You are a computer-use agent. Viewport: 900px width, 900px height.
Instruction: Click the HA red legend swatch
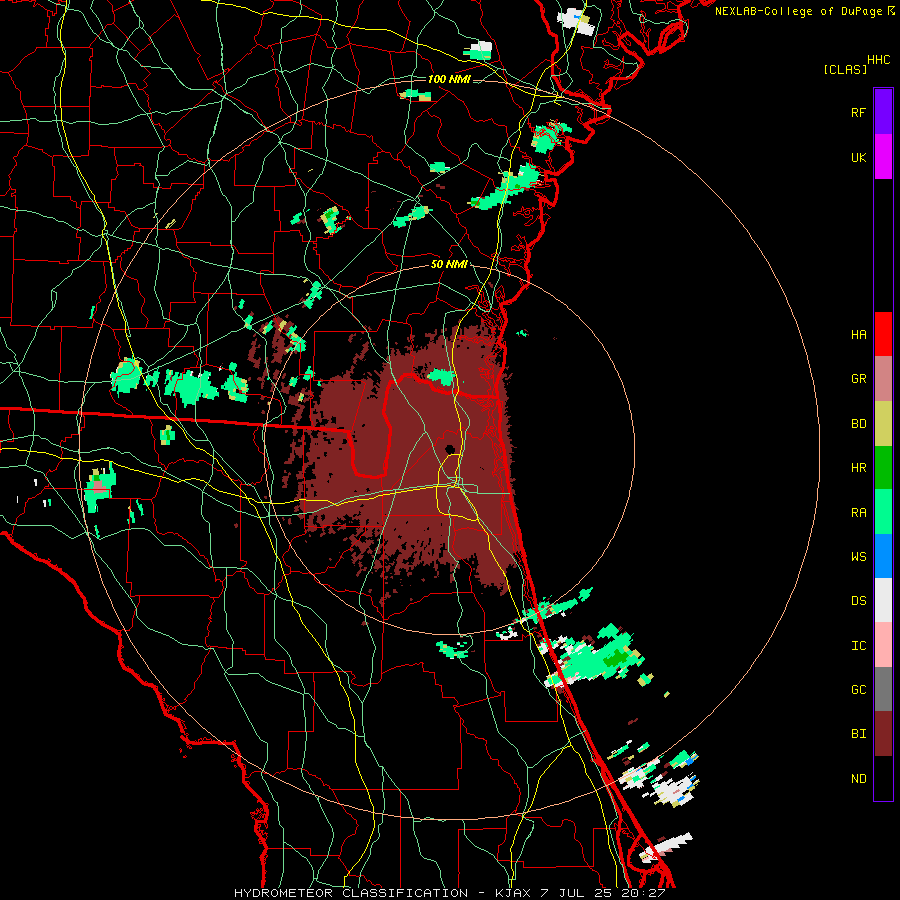tap(883, 334)
